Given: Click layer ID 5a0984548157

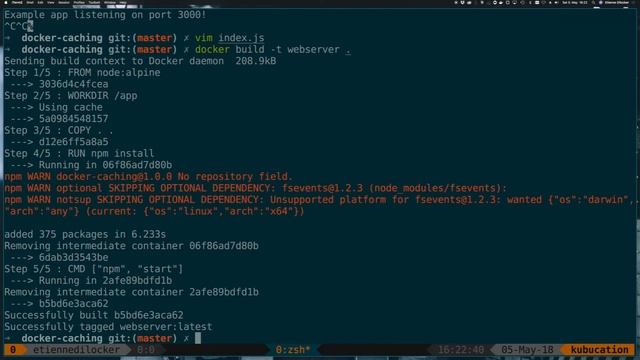Looking at the screenshot, I should [x=73, y=119].
